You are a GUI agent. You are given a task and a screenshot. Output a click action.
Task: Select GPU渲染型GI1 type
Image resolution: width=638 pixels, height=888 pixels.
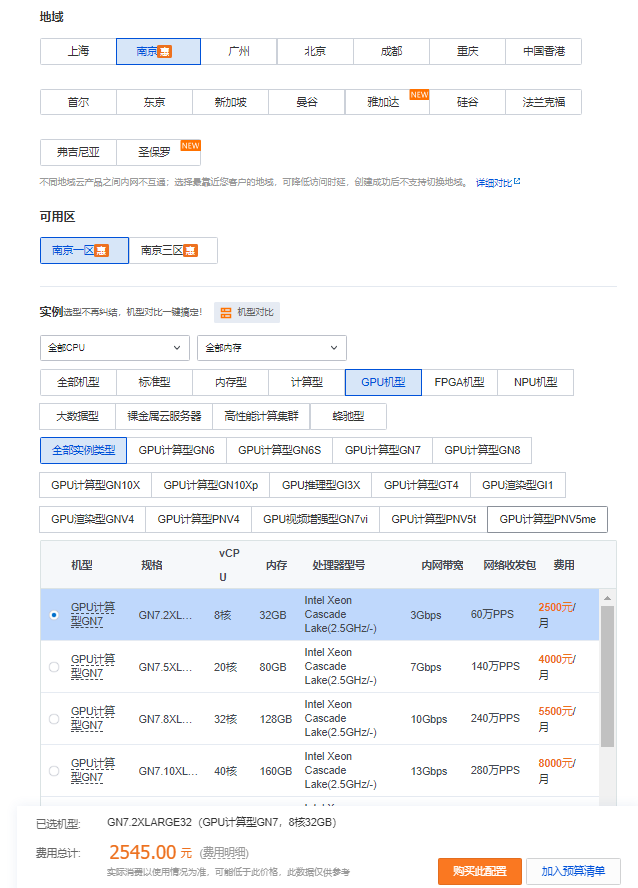(517, 485)
